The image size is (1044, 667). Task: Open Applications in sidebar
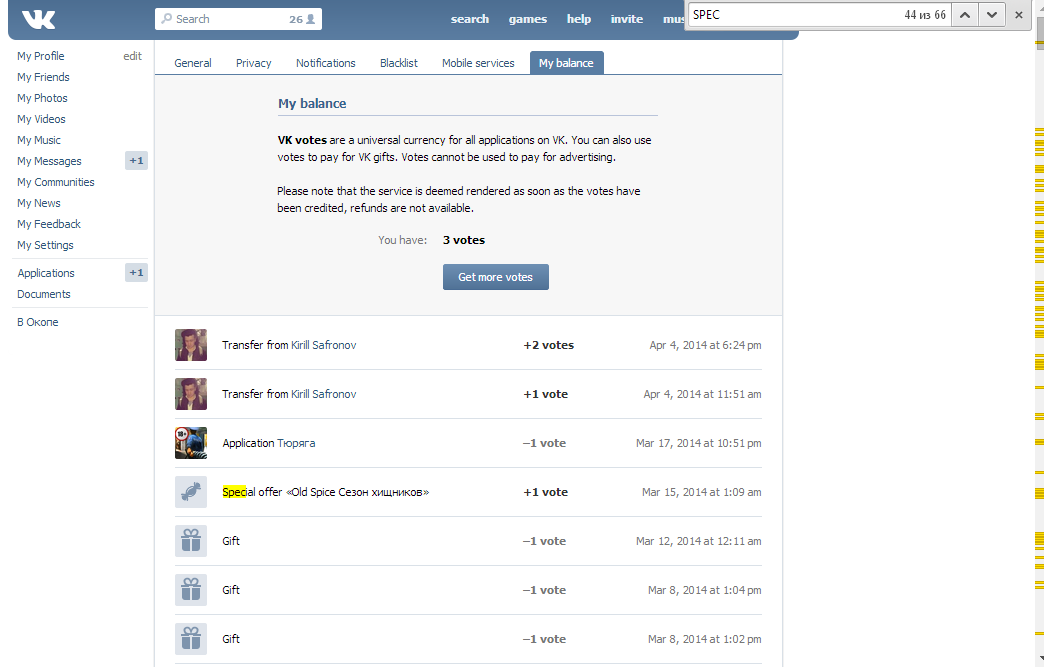pyautogui.click(x=46, y=273)
